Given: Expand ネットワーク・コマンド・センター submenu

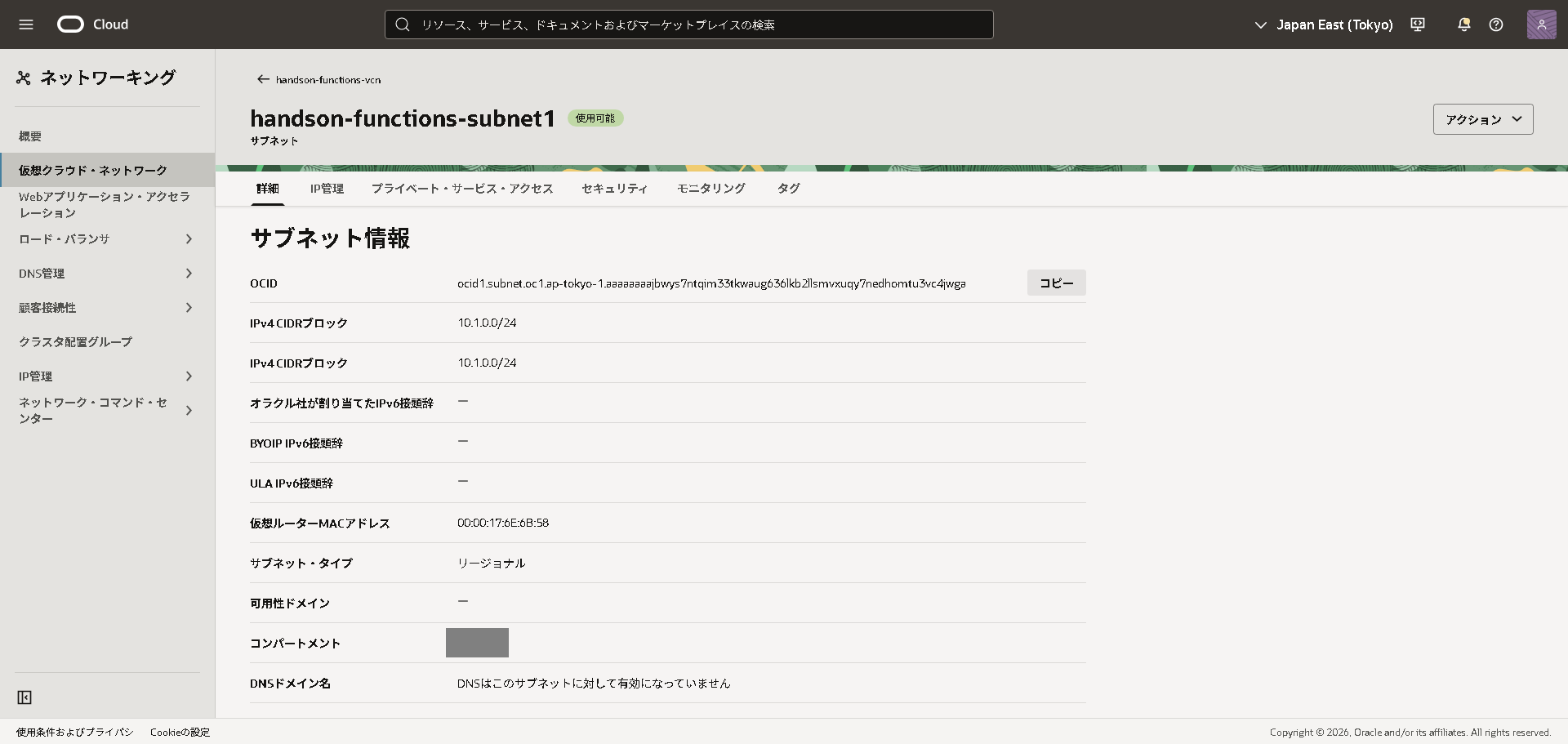Looking at the screenshot, I should (189, 411).
